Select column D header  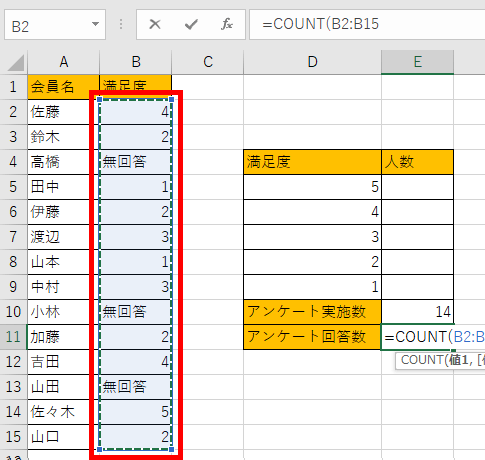click(x=312, y=62)
